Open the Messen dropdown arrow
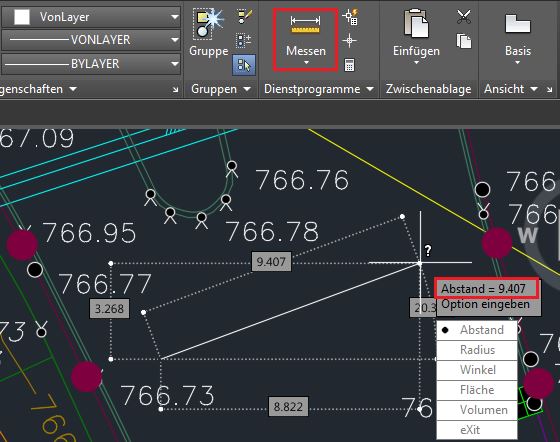This screenshot has width=560, height=442. click(306, 63)
